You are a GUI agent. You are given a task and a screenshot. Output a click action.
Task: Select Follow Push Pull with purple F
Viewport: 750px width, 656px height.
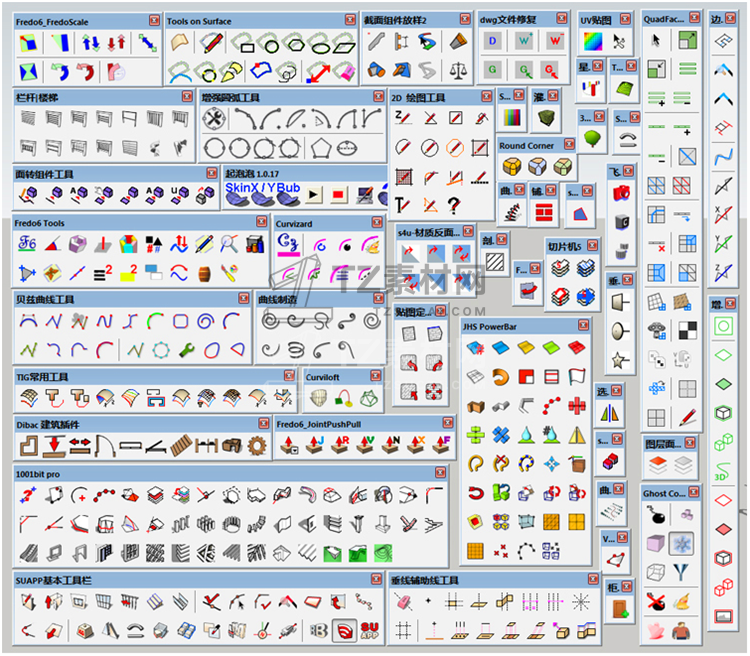442,445
